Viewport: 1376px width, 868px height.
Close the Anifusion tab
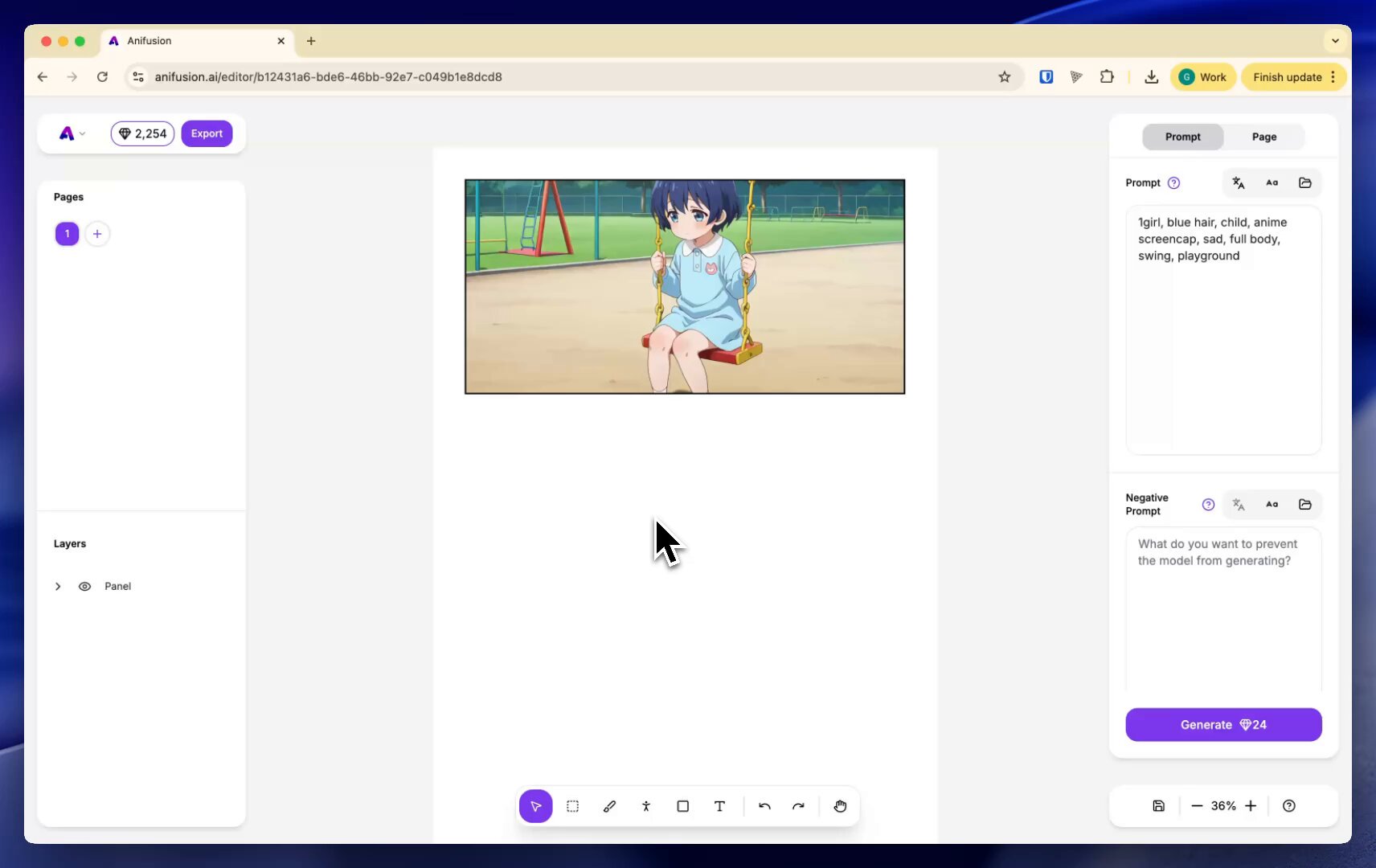[281, 41]
